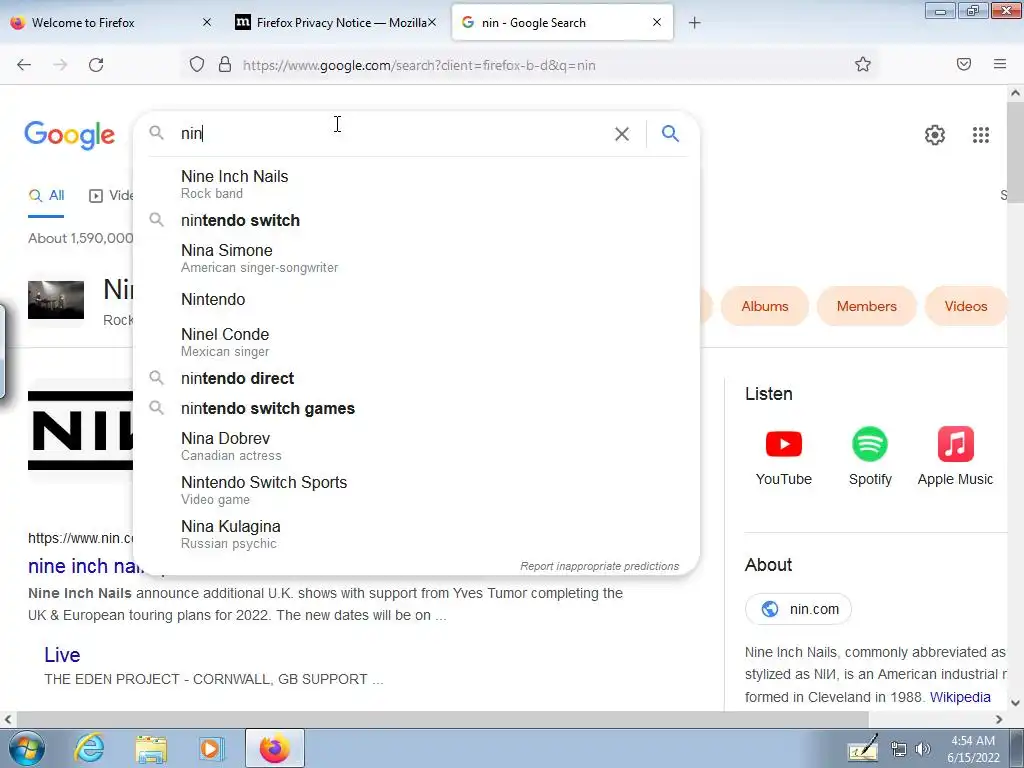Viewport: 1024px width, 768px height.
Task: Open the Windows Start button
Action: click(26, 748)
